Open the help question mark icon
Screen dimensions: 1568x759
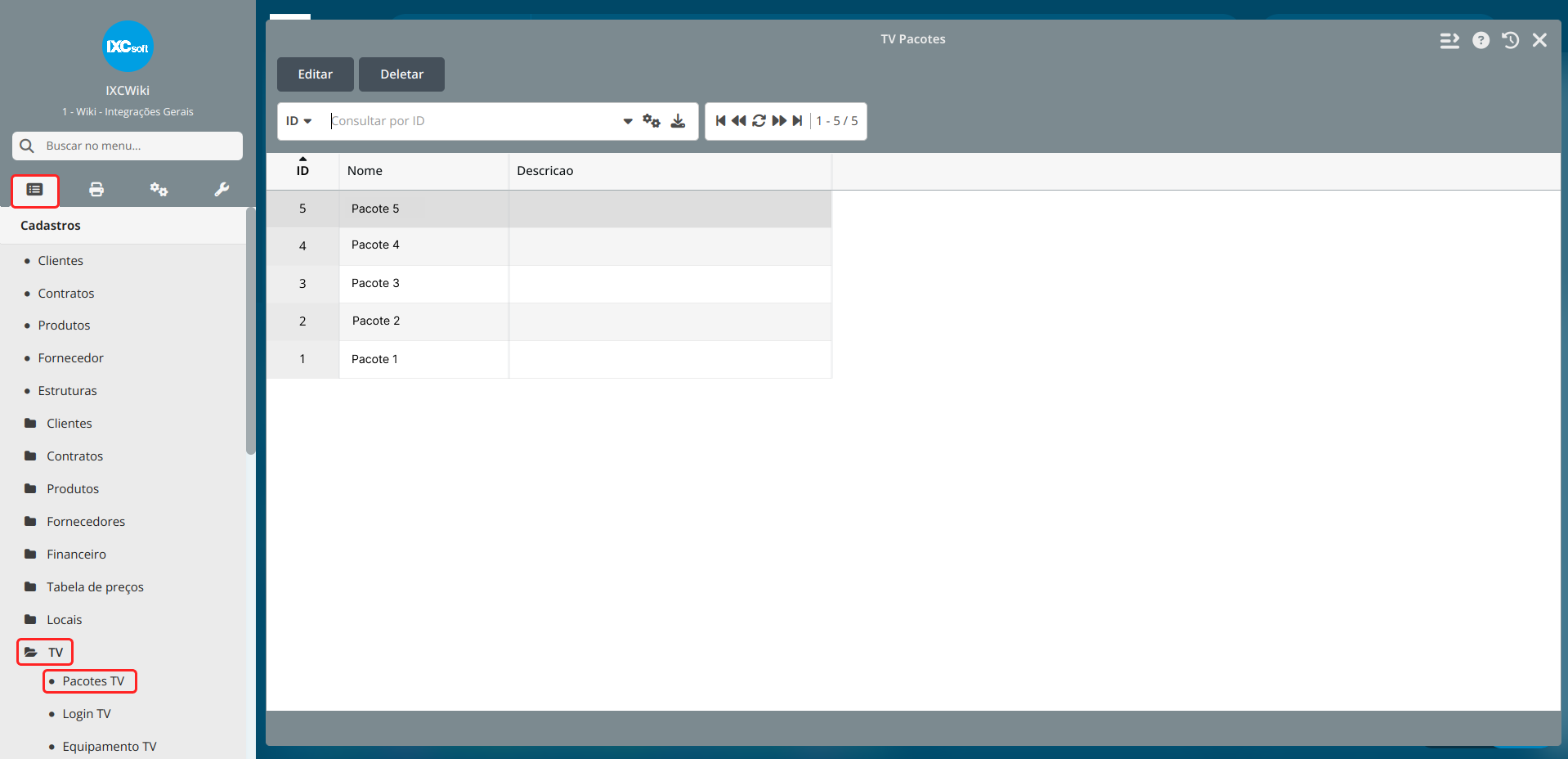coord(1481,40)
